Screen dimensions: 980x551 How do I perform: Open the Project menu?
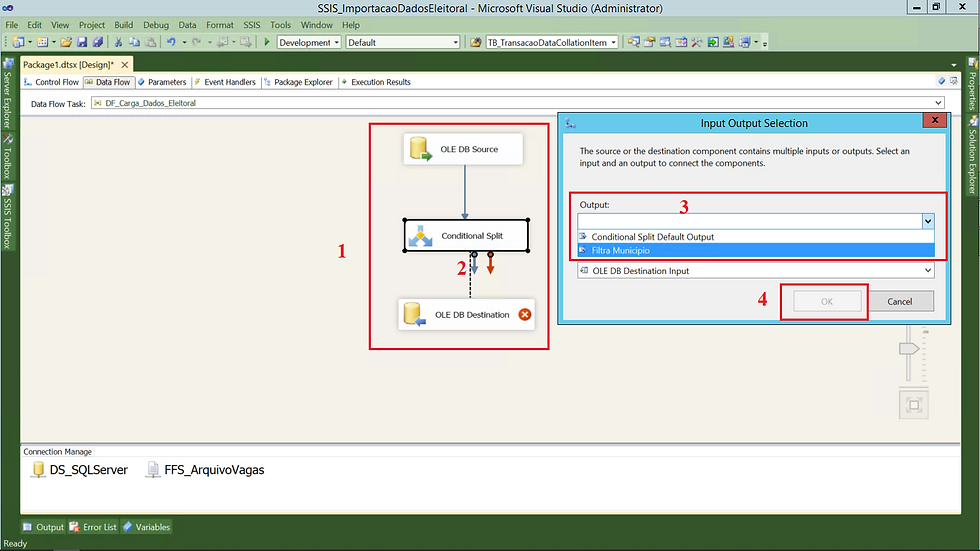(91, 25)
